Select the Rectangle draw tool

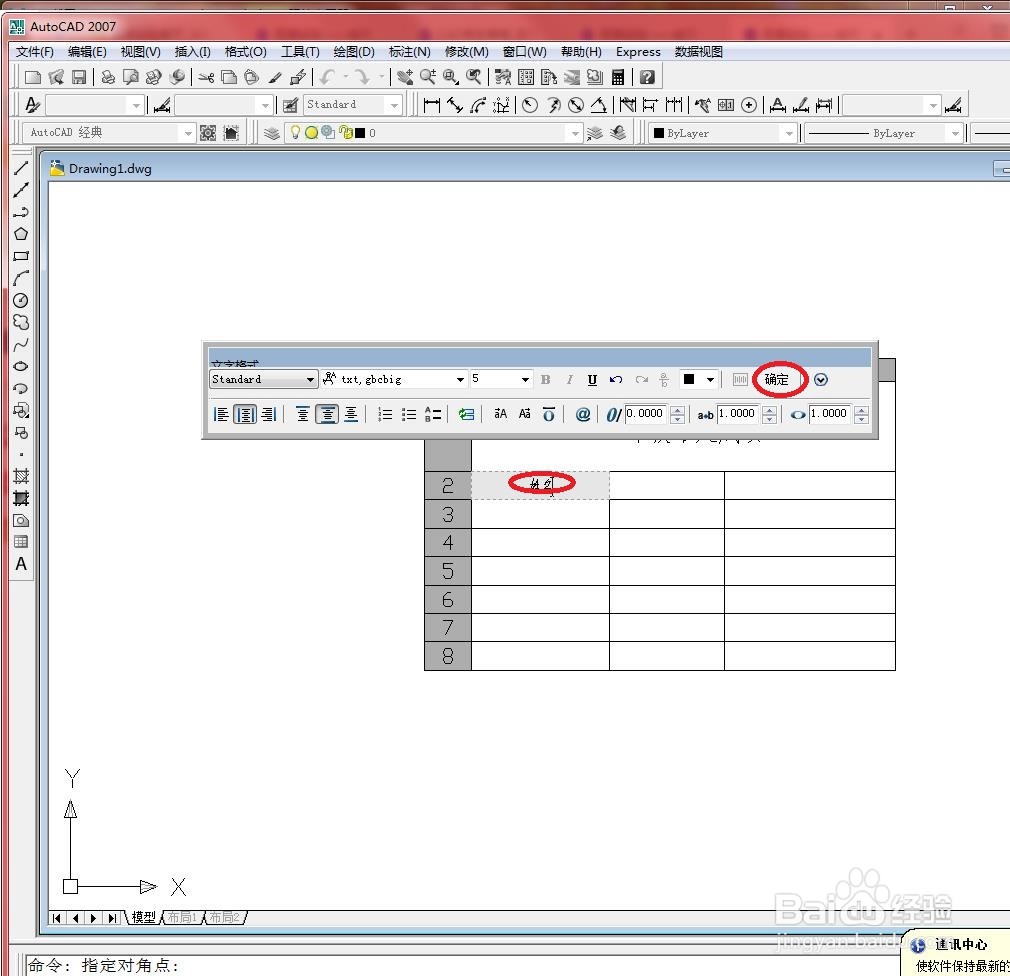pos(21,256)
